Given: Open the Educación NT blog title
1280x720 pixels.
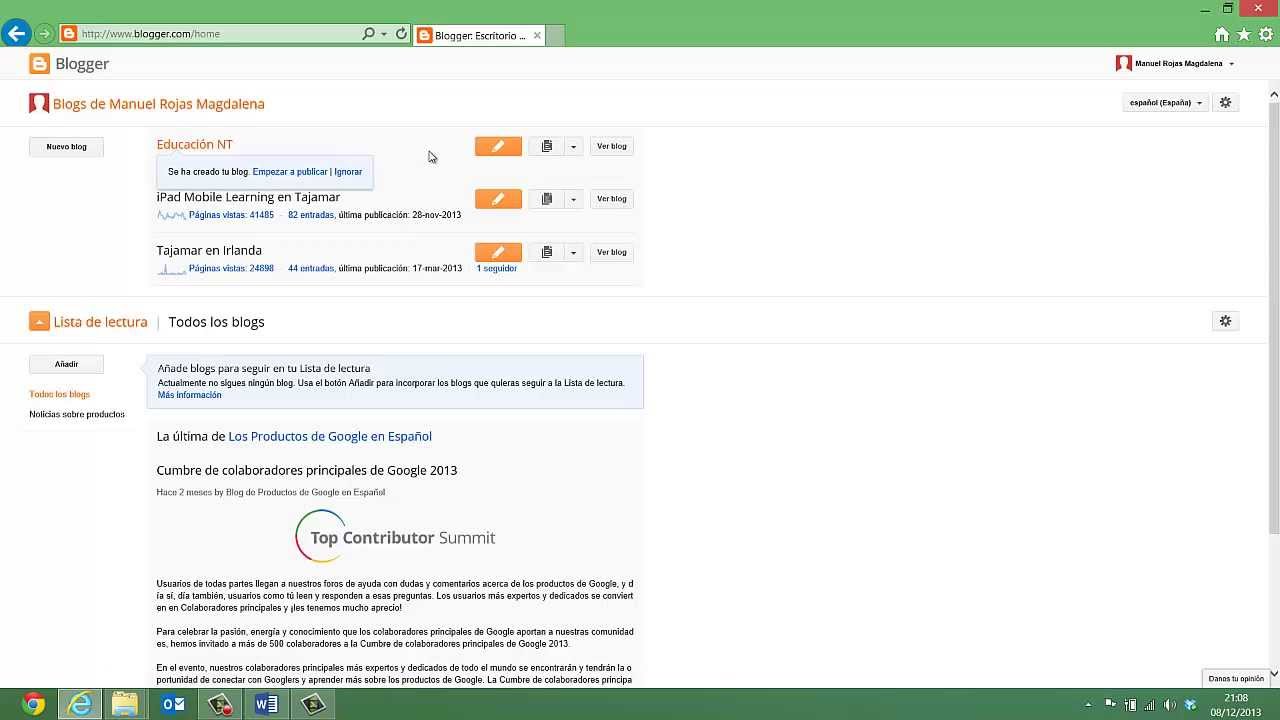Looking at the screenshot, I should [x=194, y=144].
